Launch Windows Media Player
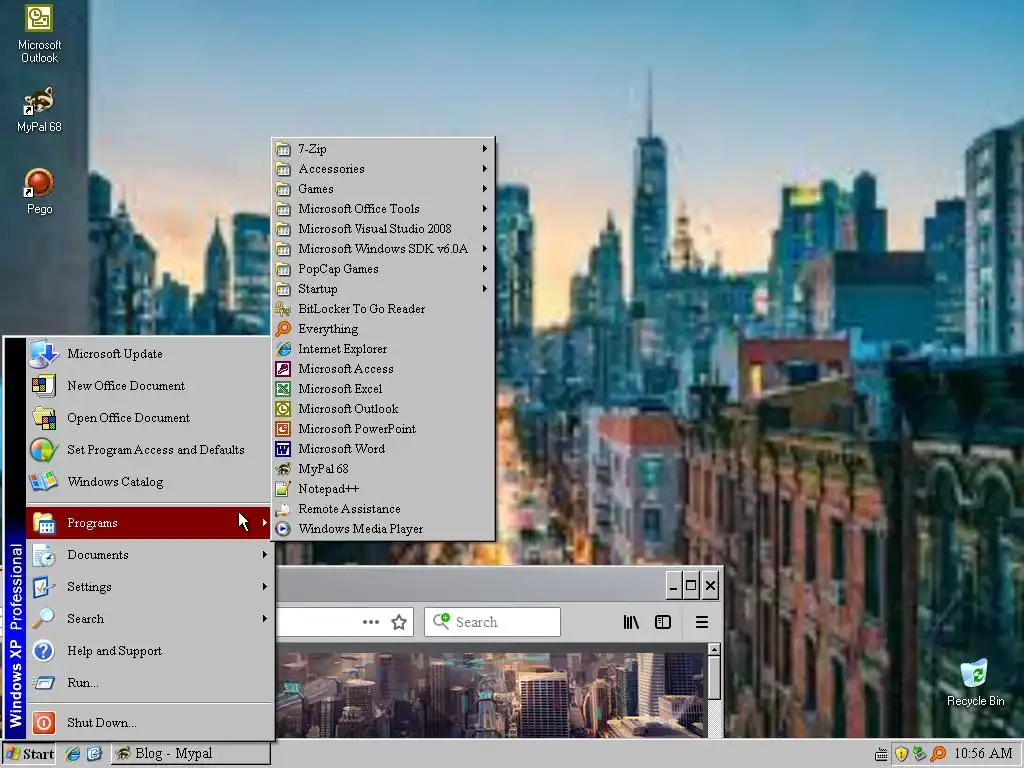Viewport: 1024px width, 768px height. [383, 529]
